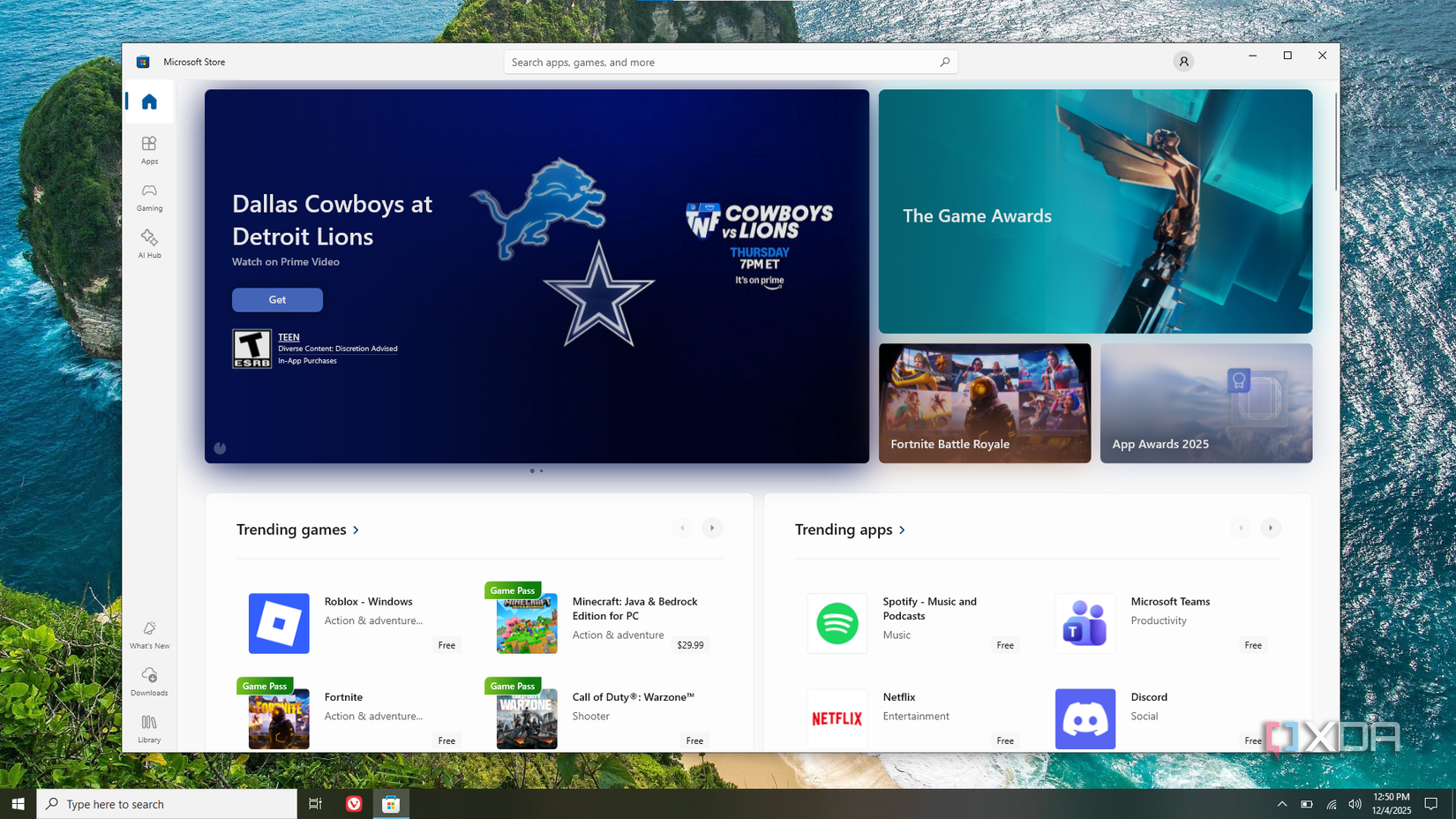Click the $29.99 price on Minecraft
This screenshot has width=1456, height=819.
click(x=690, y=645)
